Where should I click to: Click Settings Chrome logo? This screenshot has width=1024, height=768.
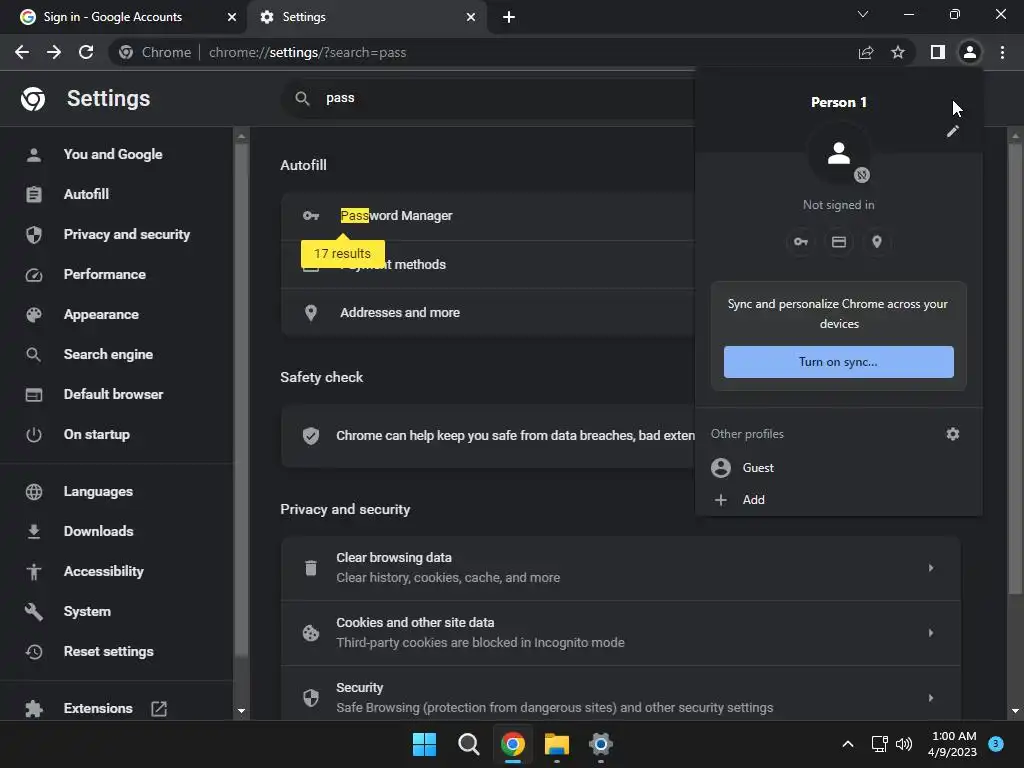[x=33, y=99]
